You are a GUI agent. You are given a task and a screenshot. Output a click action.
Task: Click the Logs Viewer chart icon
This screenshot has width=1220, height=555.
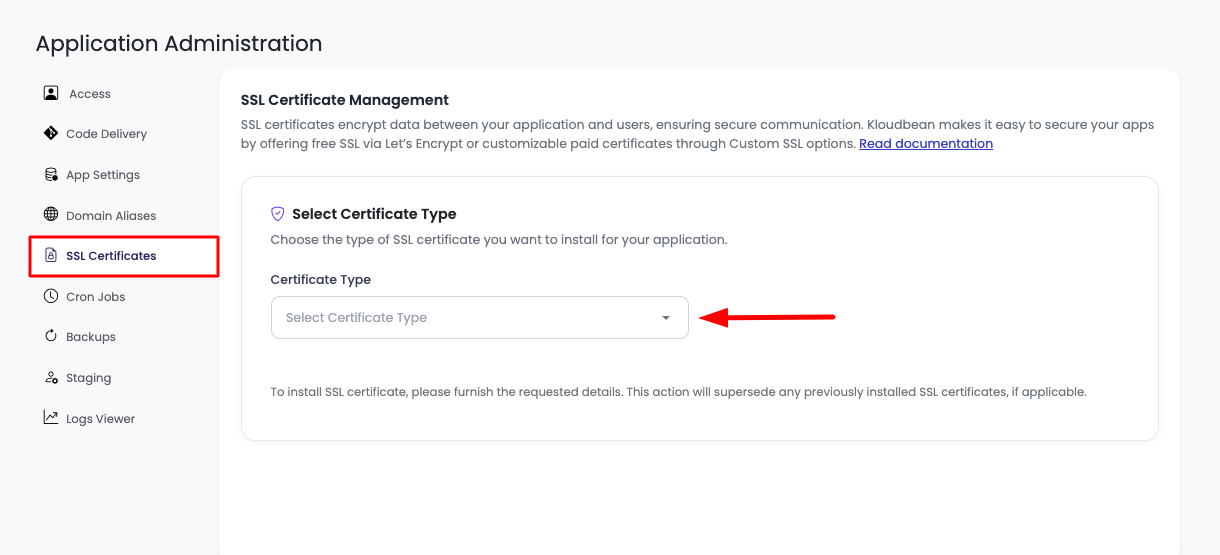[51, 418]
